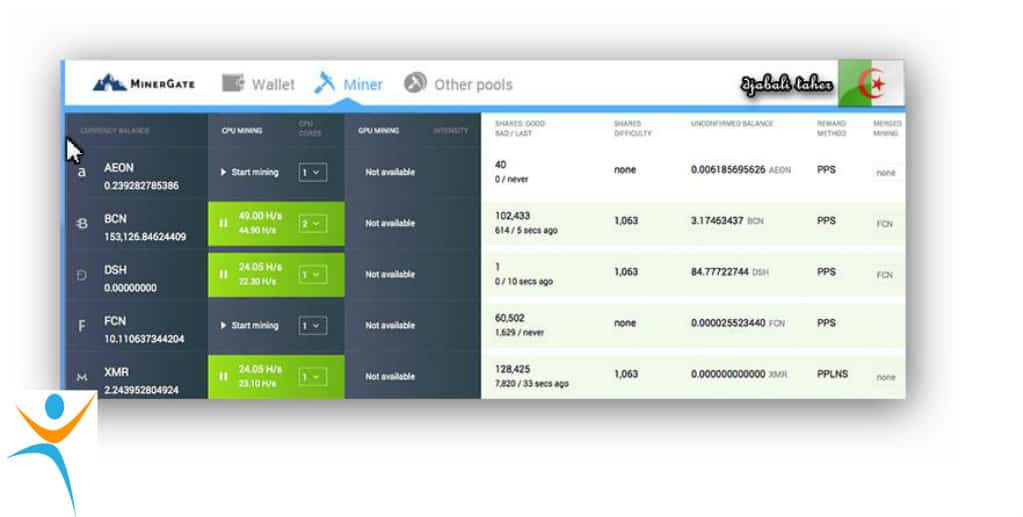Click the play triangle in FCN row
The height and width of the screenshot is (517, 1023).
pos(223,325)
